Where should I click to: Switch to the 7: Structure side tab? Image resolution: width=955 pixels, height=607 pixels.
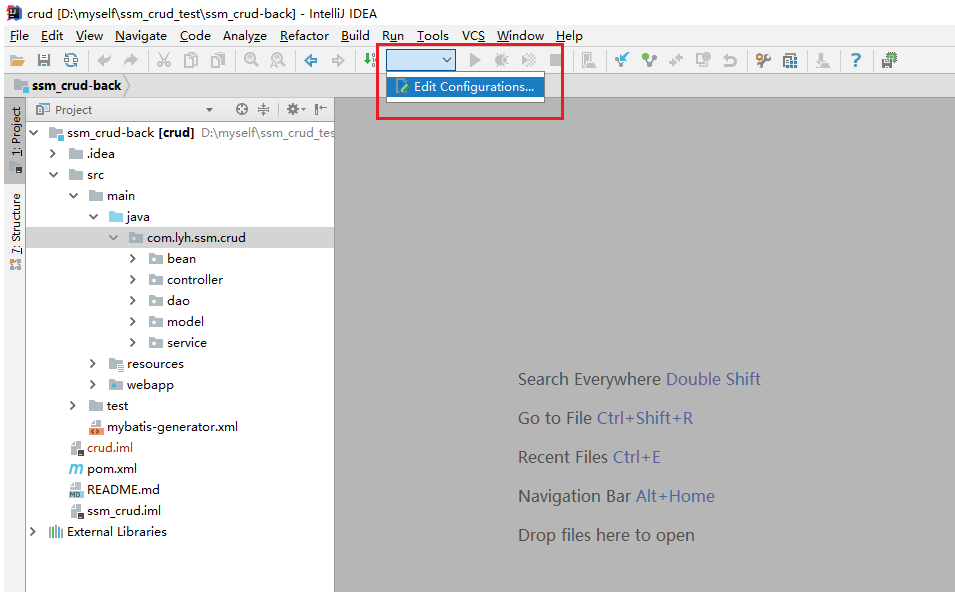[x=16, y=232]
